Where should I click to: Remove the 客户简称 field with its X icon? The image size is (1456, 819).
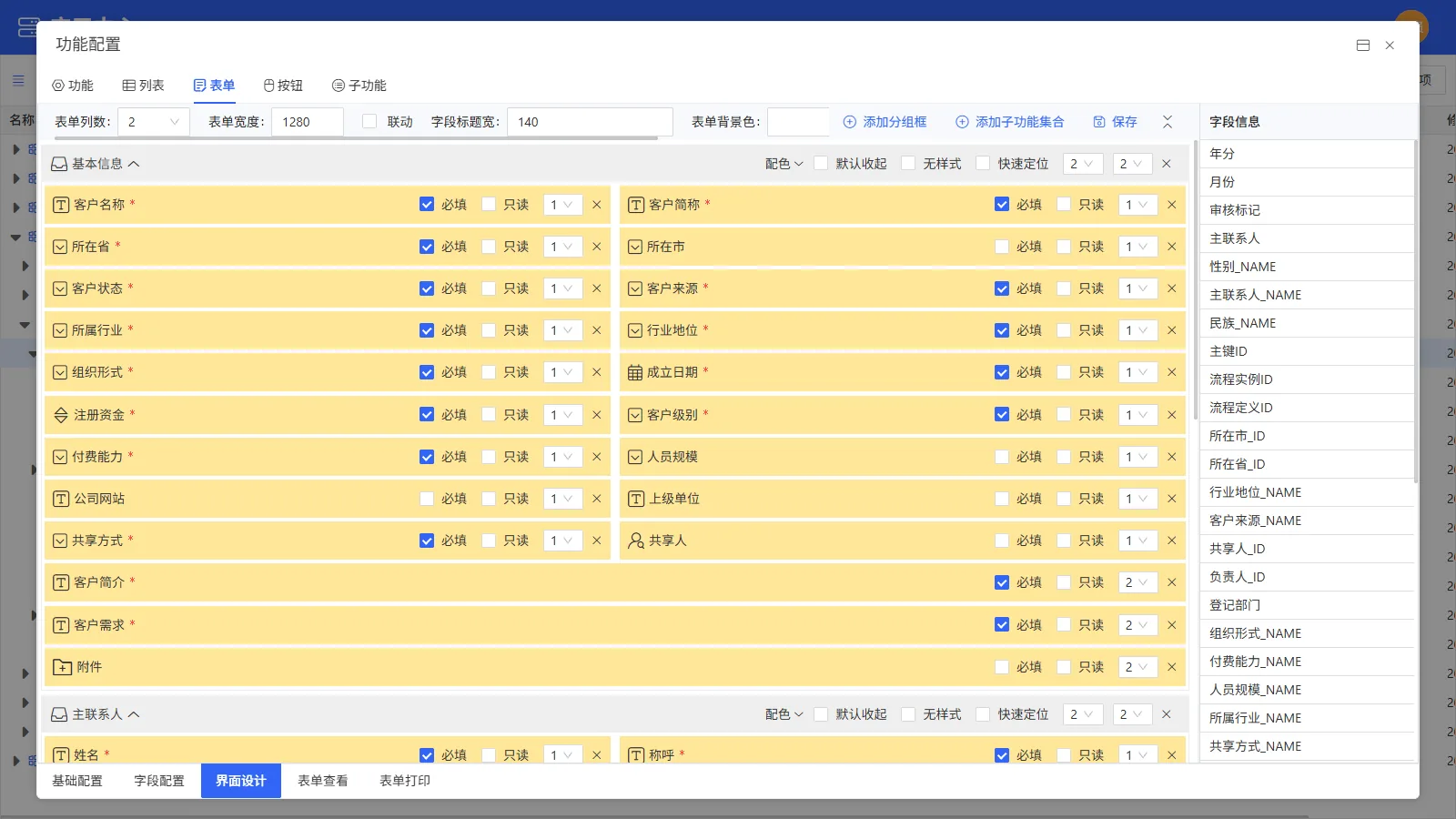pos(1172,205)
